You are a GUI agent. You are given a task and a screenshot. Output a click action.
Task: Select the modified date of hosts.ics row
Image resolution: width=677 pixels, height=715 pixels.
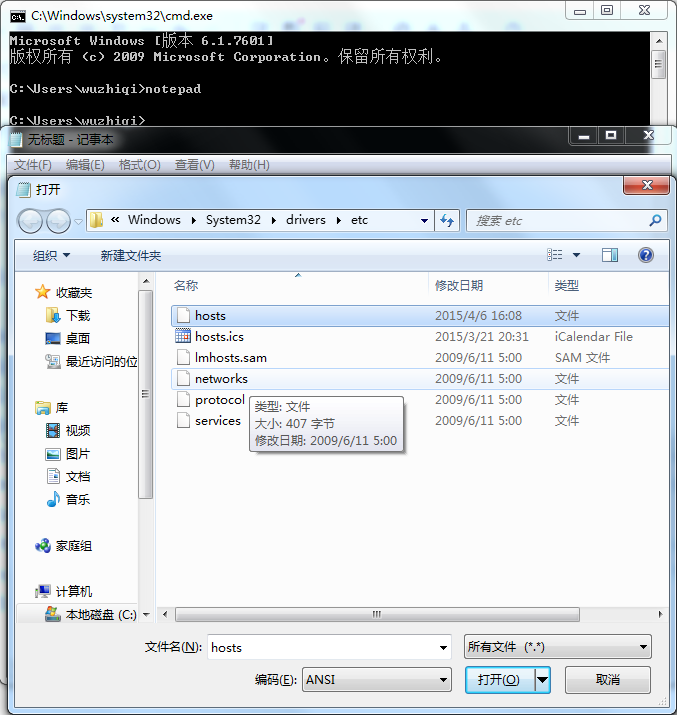tap(482, 337)
